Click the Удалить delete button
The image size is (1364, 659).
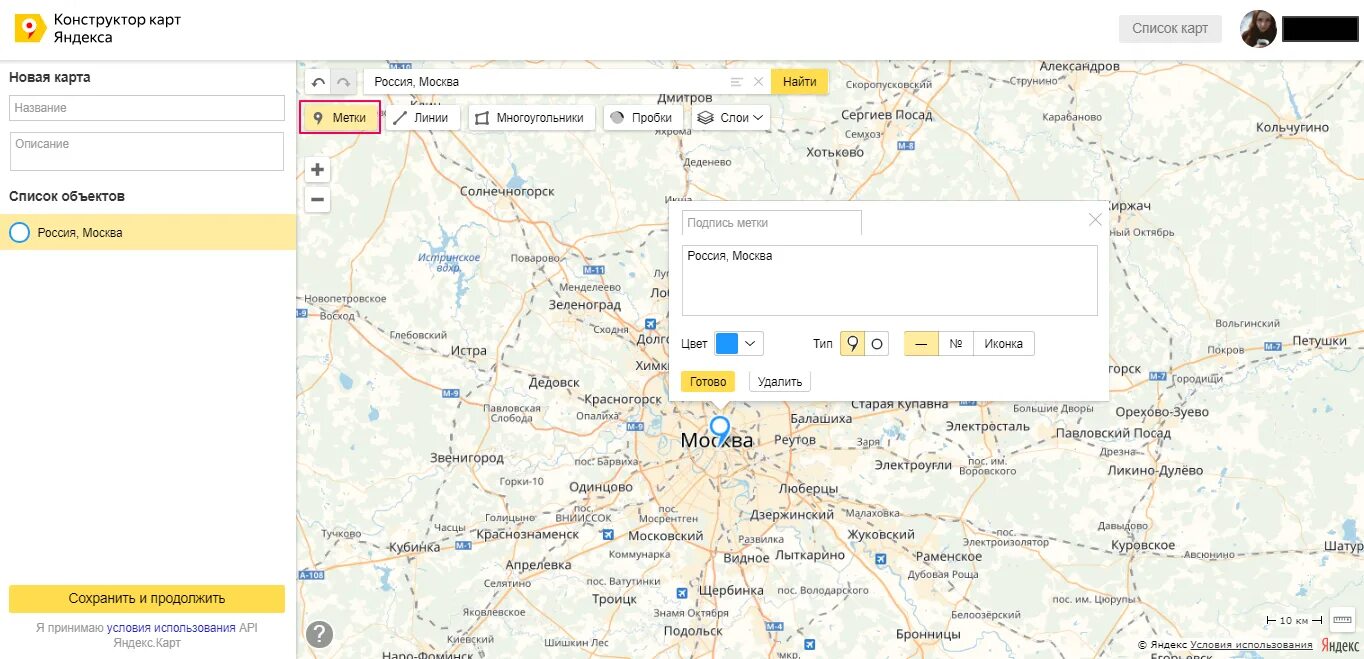coord(780,382)
